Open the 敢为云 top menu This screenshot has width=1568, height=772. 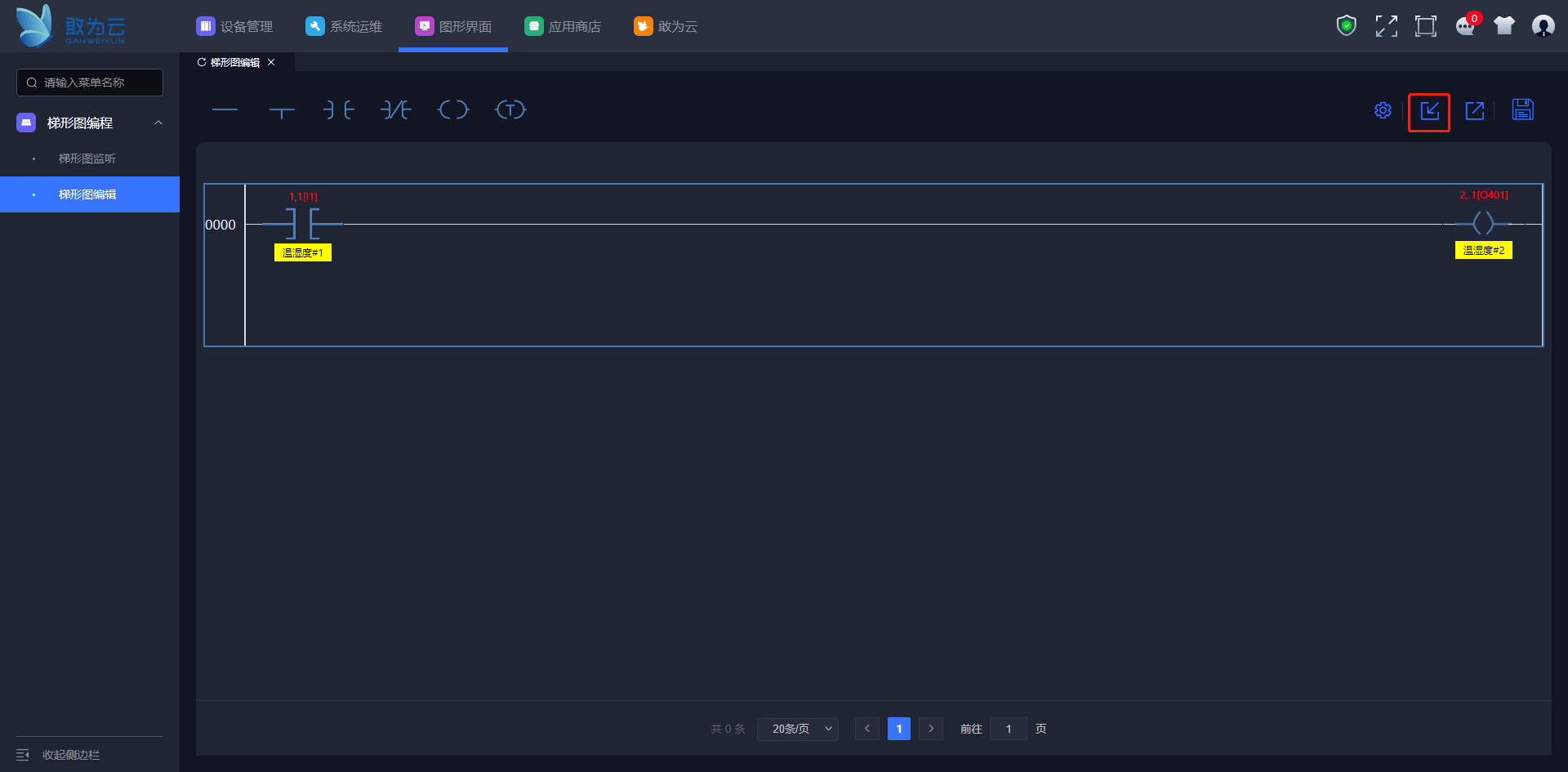666,26
